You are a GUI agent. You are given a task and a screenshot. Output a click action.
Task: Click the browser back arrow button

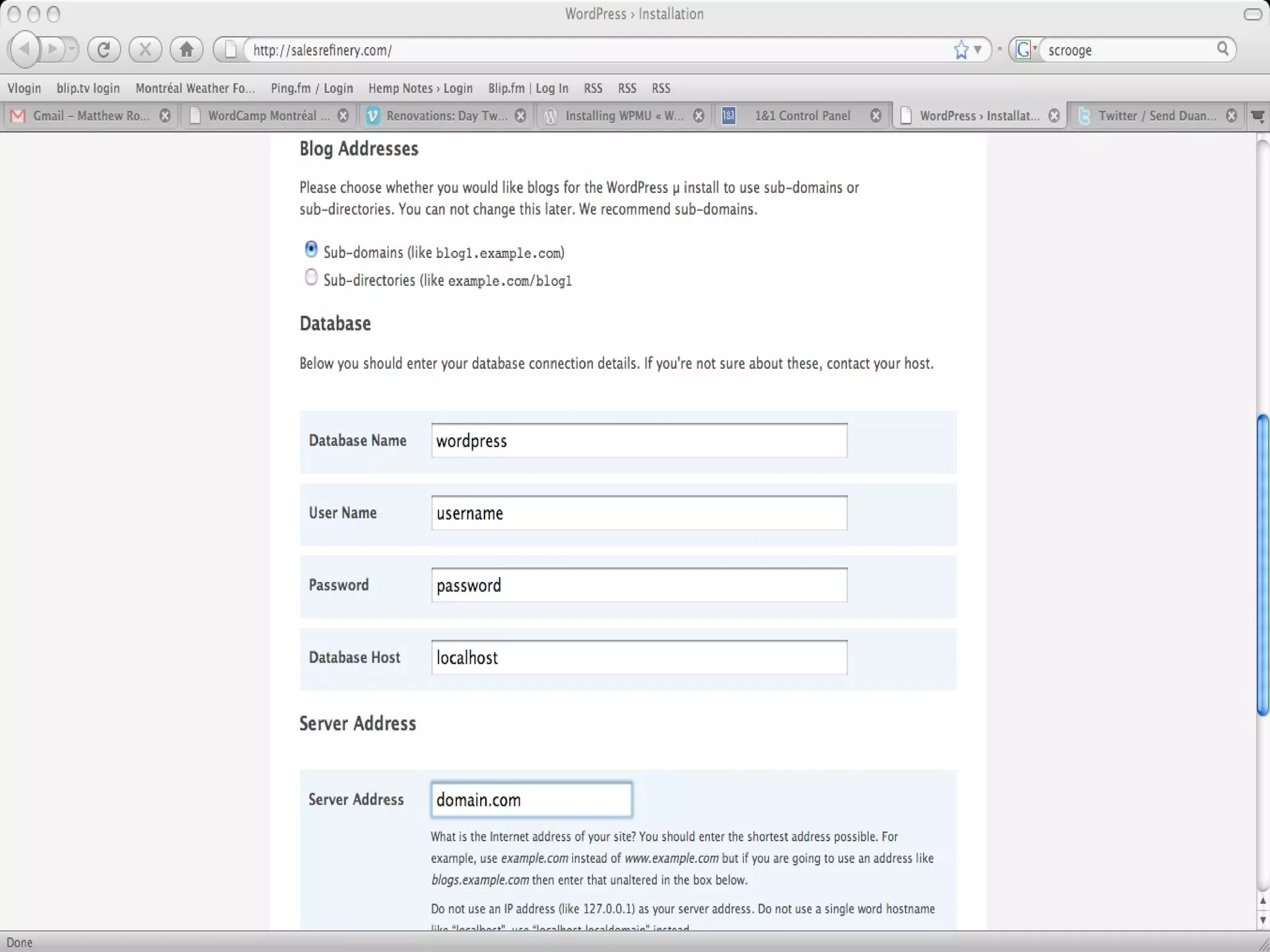[x=25, y=49]
